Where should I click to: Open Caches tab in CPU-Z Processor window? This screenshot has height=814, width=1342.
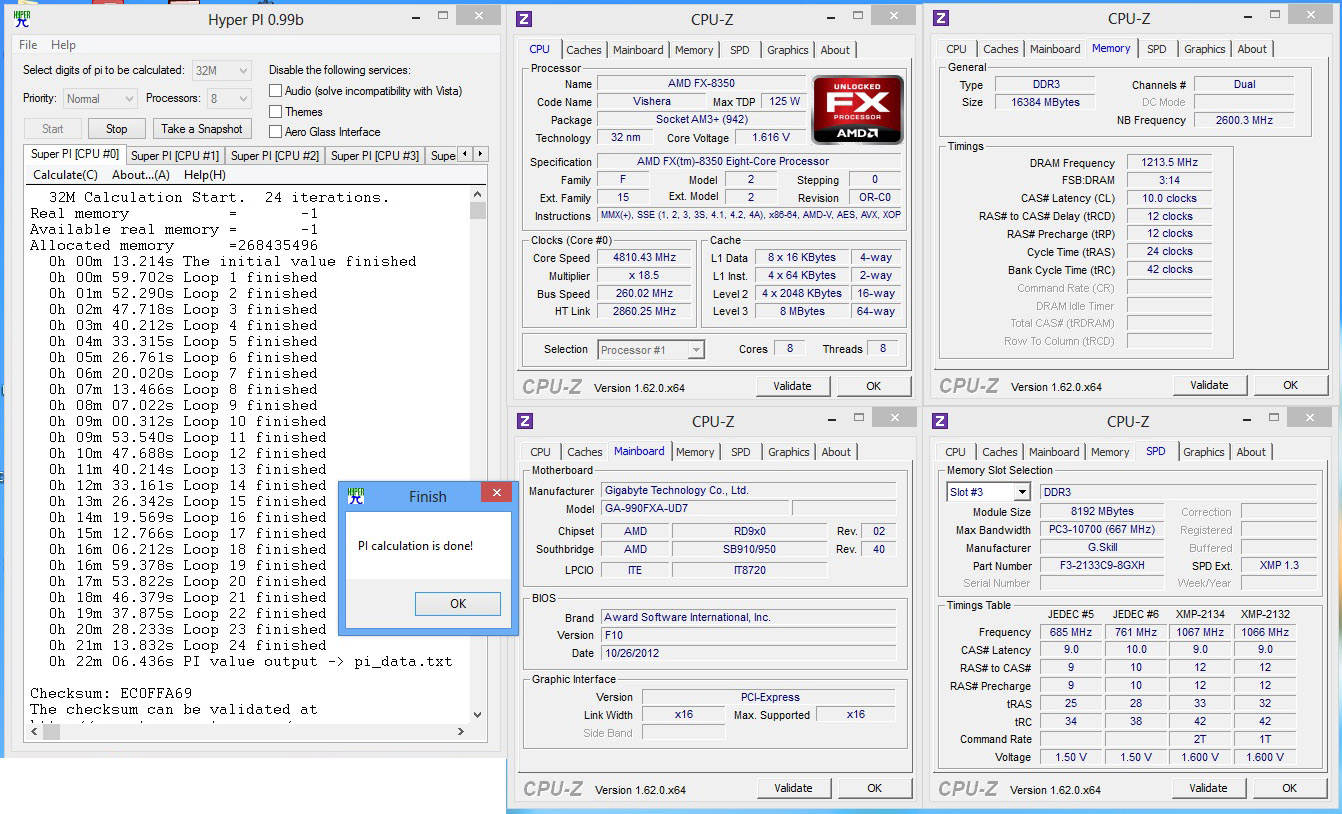(x=584, y=50)
